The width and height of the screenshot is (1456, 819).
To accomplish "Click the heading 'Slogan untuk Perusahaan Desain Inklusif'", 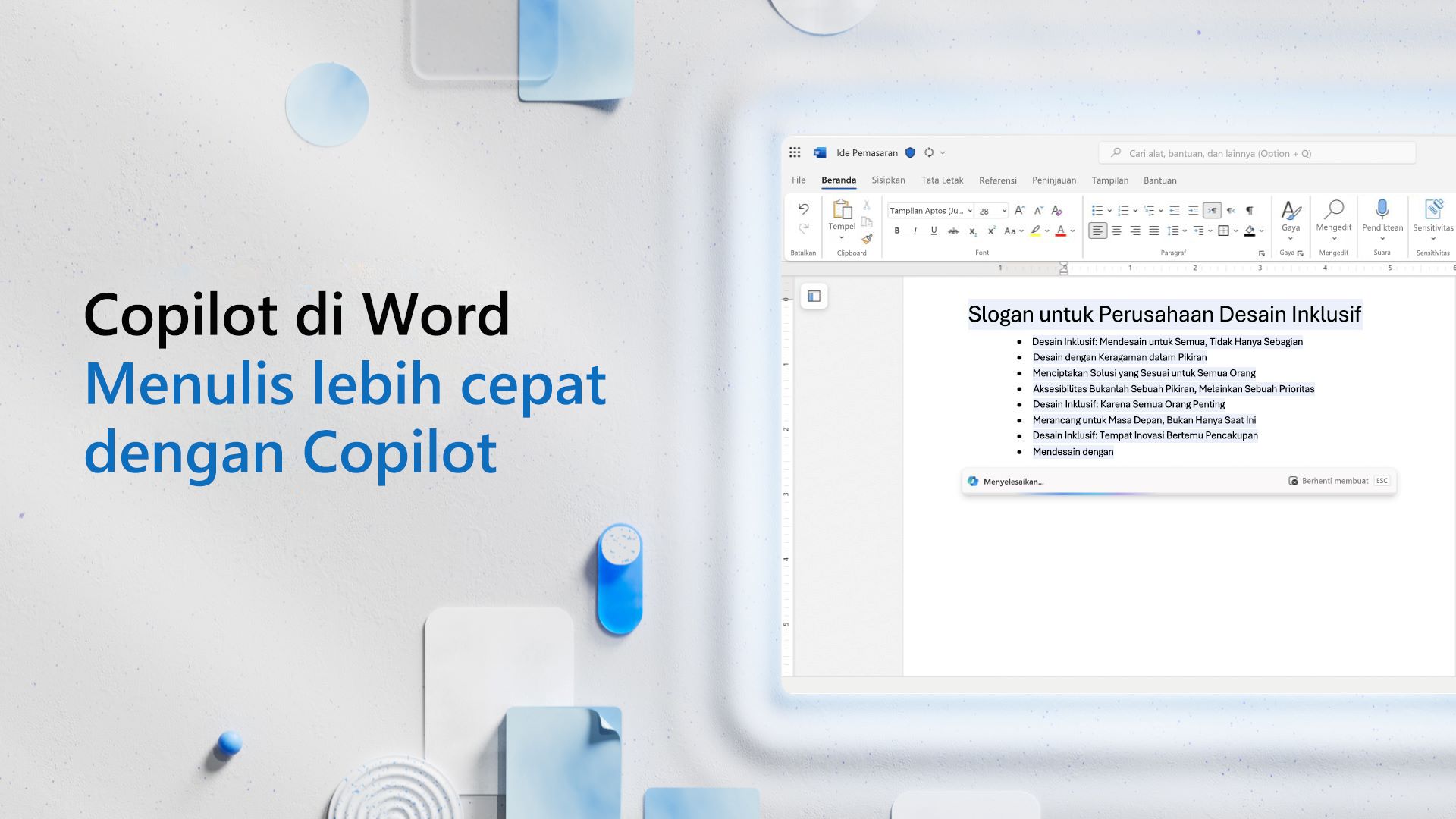I will pos(1165,314).
